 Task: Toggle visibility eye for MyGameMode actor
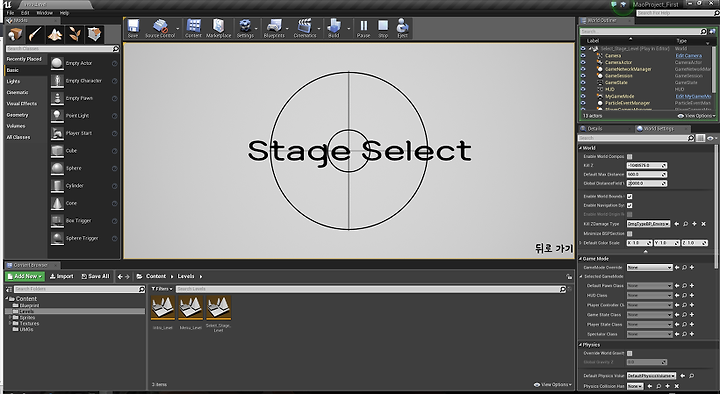583,96
